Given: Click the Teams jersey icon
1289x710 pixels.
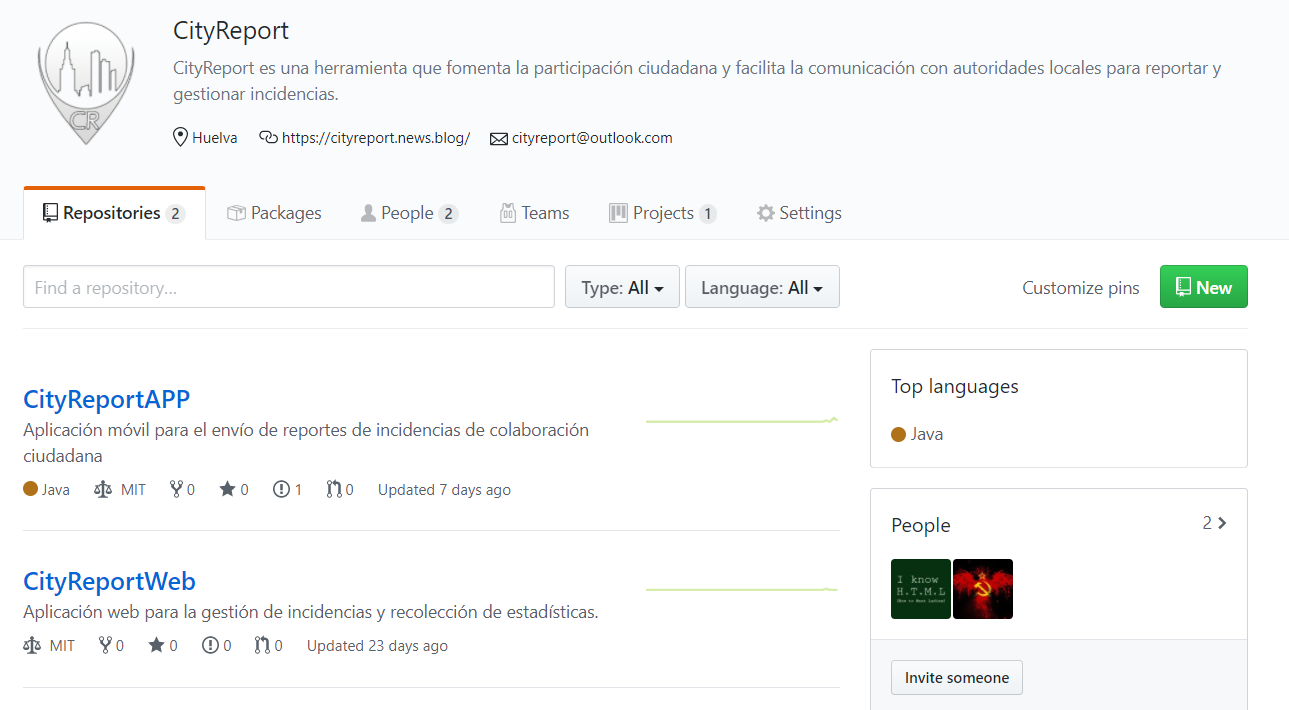Looking at the screenshot, I should pyautogui.click(x=508, y=213).
